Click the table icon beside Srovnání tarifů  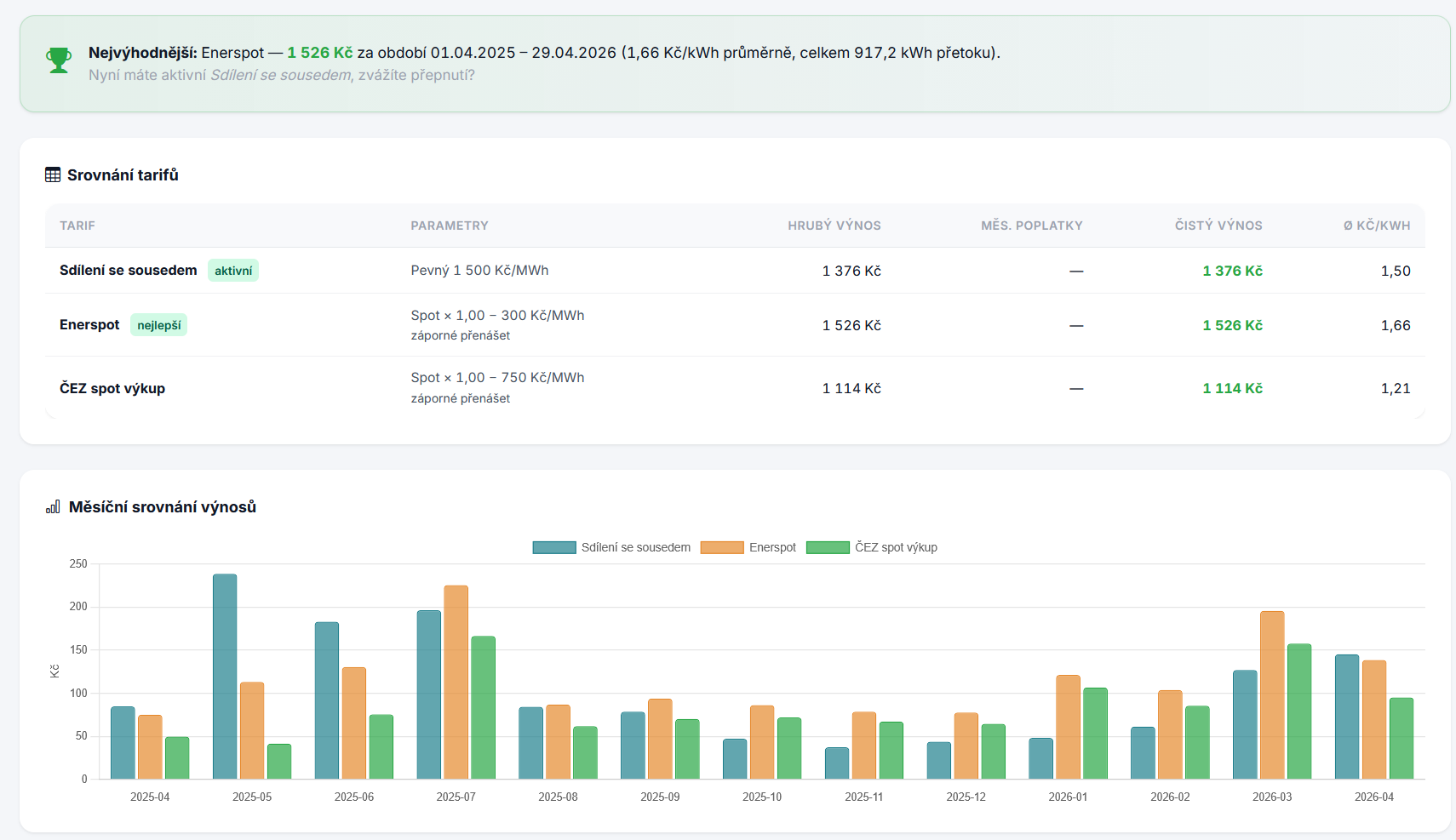pos(53,175)
